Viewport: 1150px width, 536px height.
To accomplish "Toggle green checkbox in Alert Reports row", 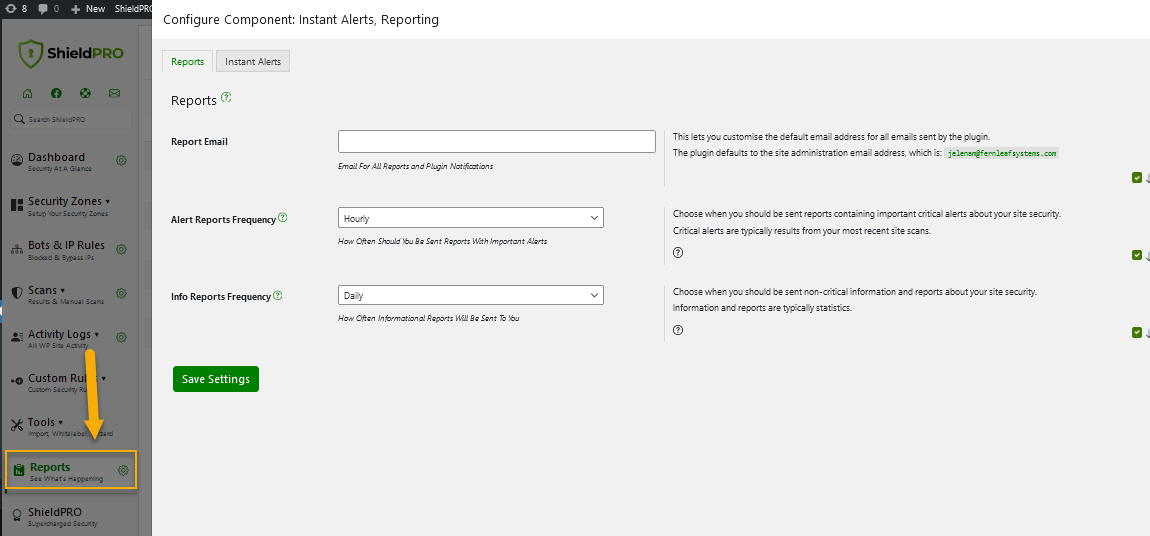I will coord(1137,255).
